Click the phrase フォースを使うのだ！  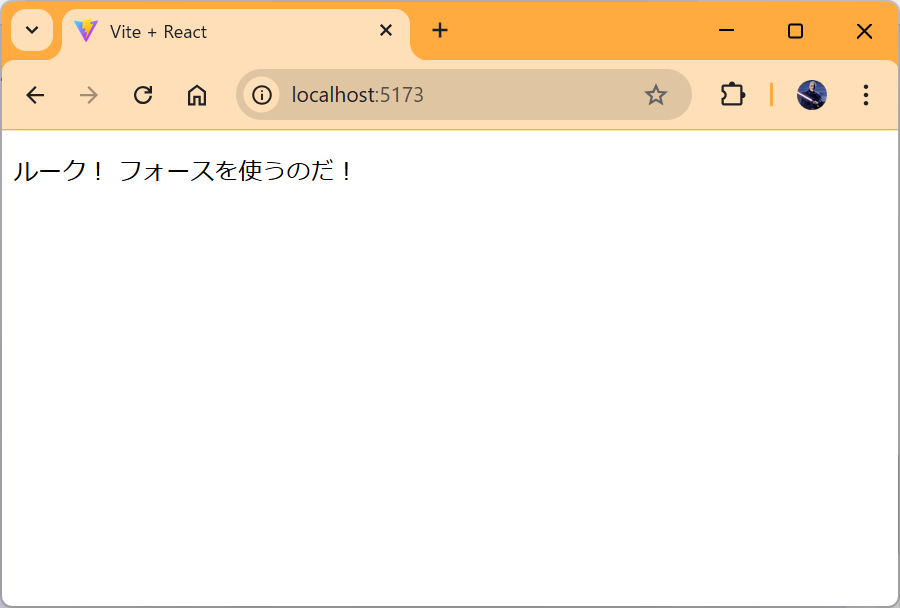(x=237, y=171)
